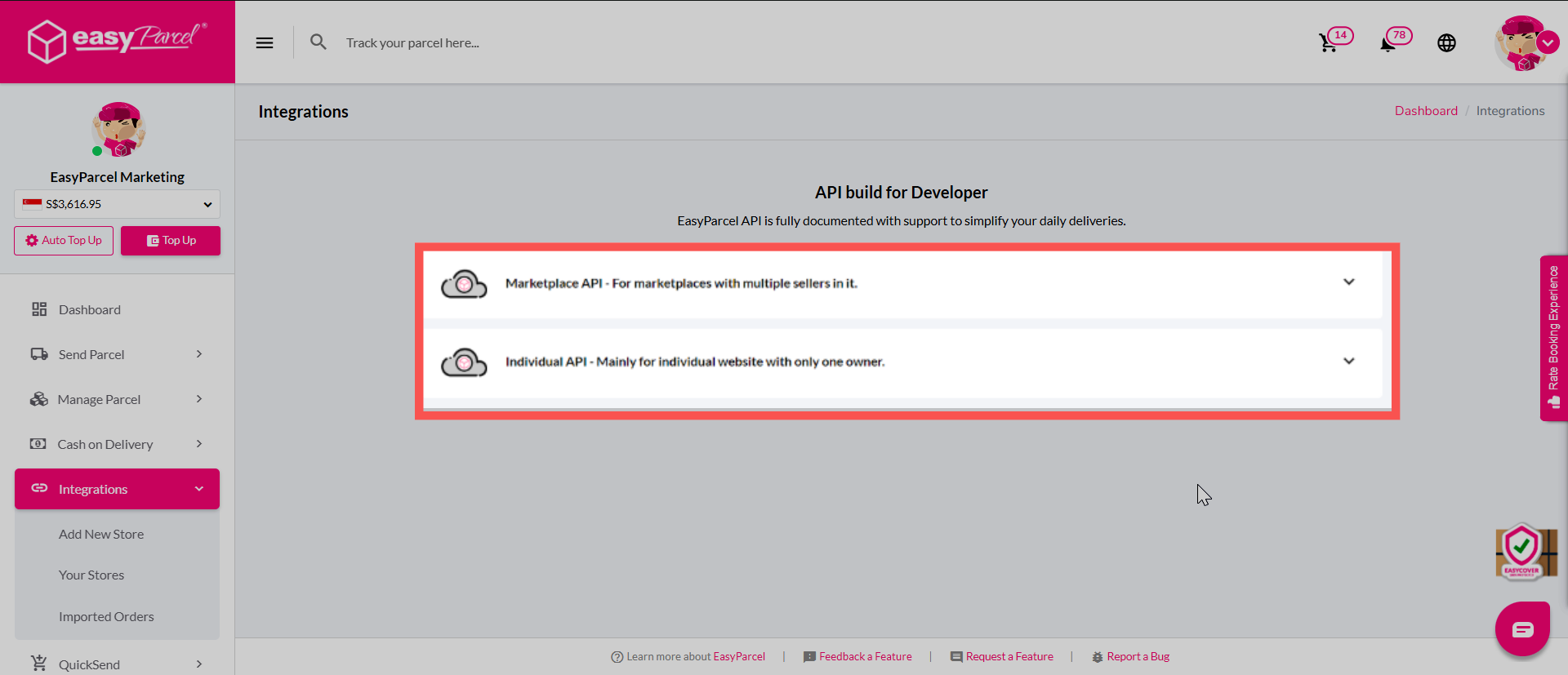Click the Marketplace API cloud icon
This screenshot has width=1568, height=675.
coord(464,284)
